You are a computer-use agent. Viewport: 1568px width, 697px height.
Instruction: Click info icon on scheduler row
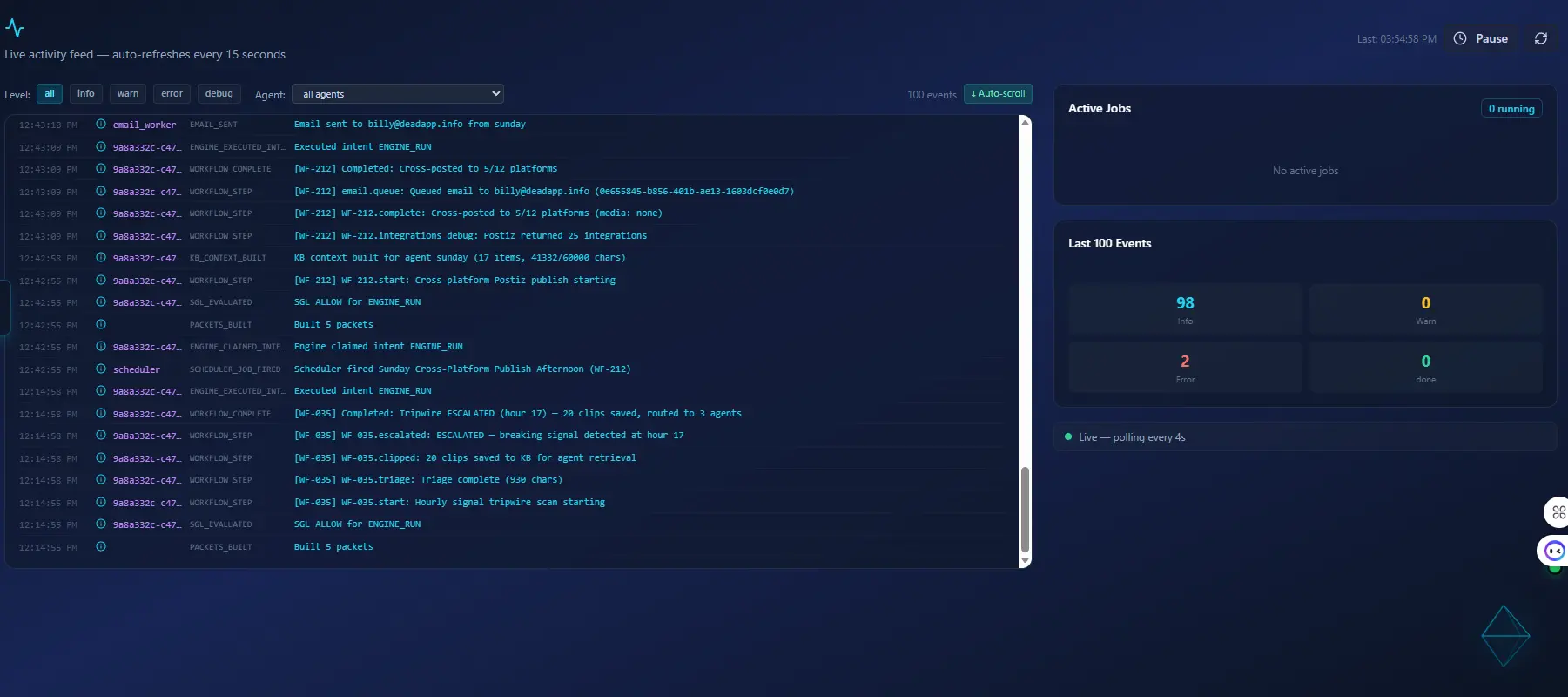click(x=101, y=369)
